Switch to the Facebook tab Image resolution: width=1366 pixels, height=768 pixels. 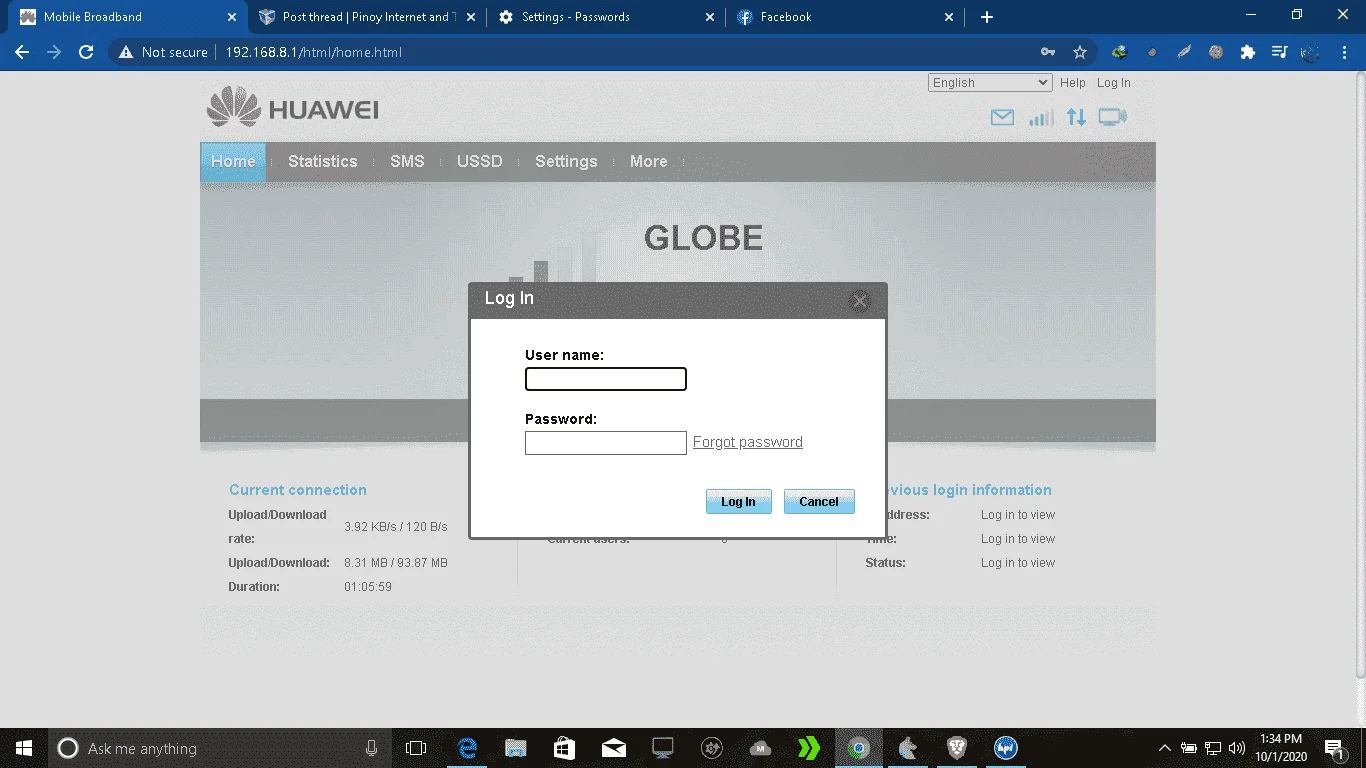click(845, 17)
